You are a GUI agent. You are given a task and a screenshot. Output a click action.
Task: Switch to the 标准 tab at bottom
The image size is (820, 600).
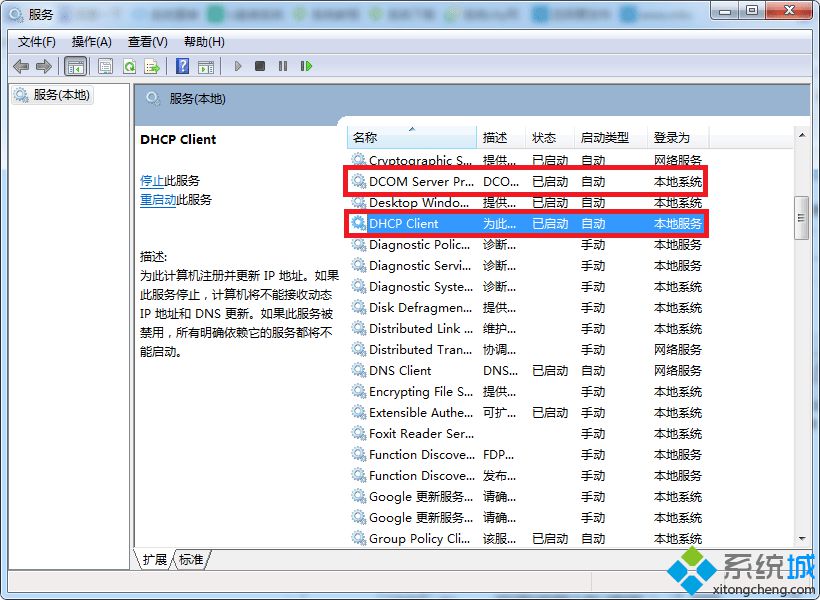click(190, 561)
